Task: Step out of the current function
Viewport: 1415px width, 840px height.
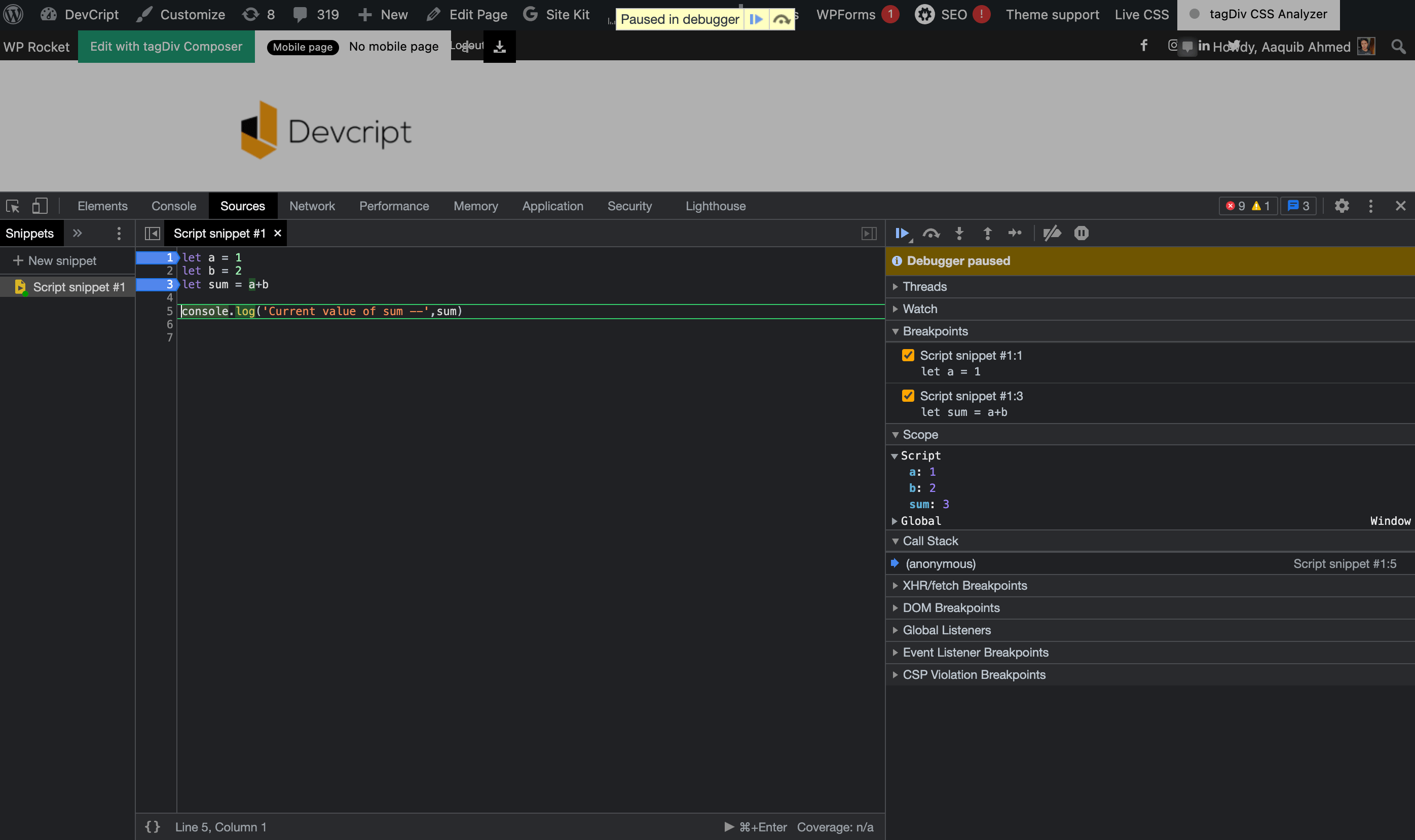Action: click(x=987, y=233)
